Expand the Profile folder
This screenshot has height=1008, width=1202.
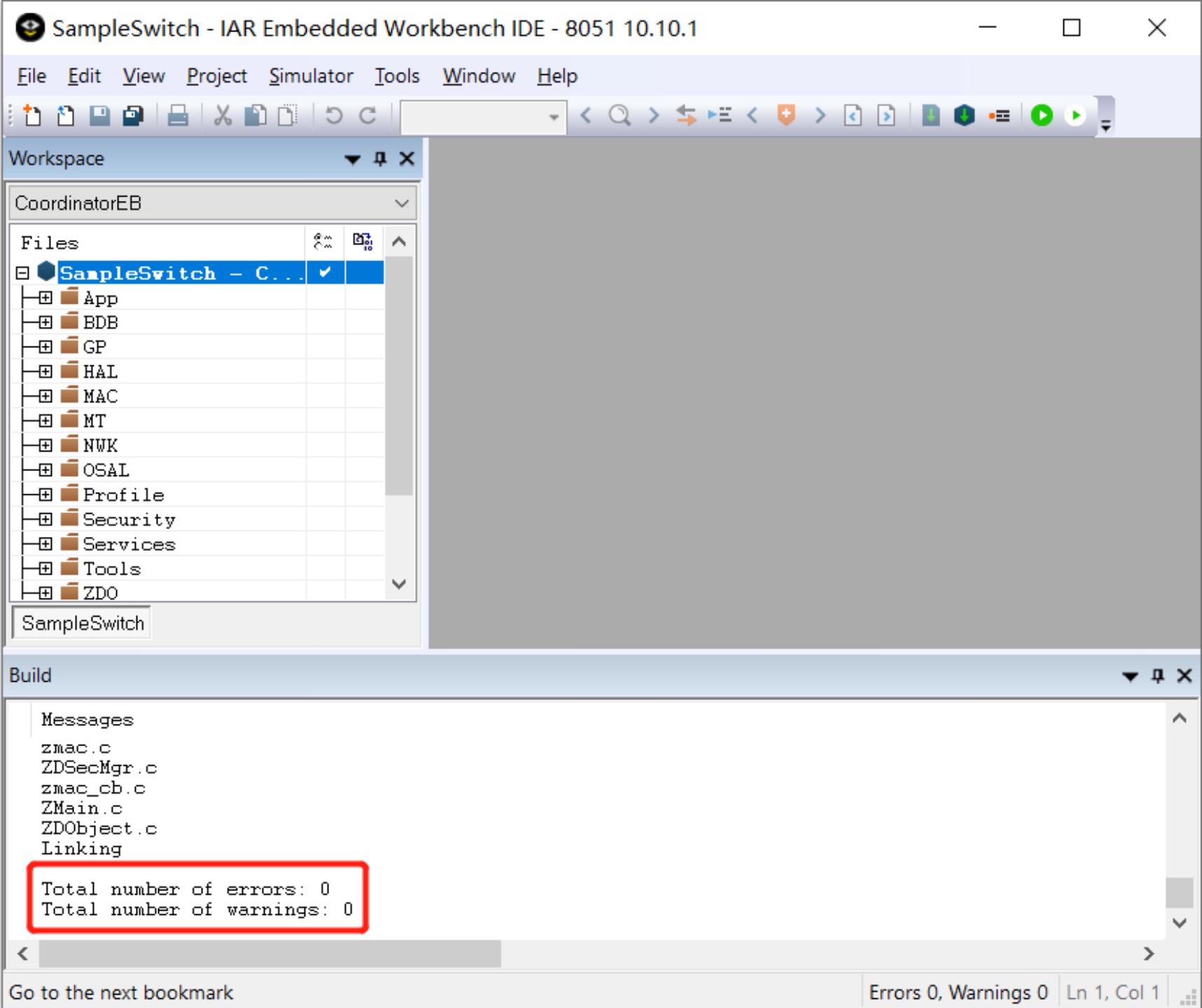46,494
